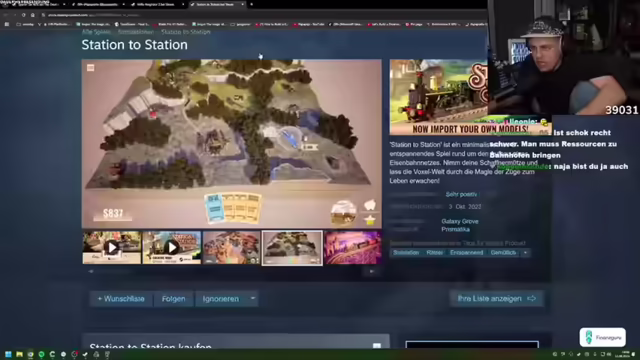Expand more tags with plus button
This screenshot has height=360, width=640.
[x=525, y=253]
